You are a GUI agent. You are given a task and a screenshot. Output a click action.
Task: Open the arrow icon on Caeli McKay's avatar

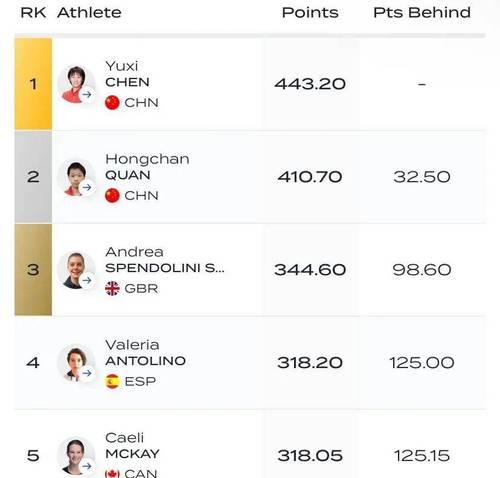click(x=87, y=466)
